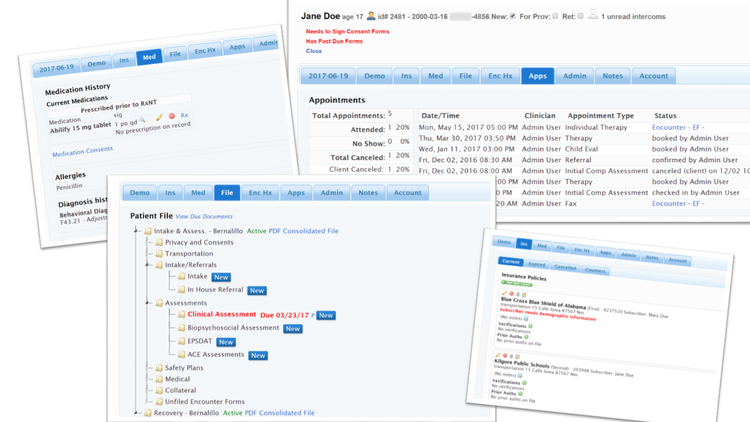
Task: Enable the For Prov checkbox
Action: click(x=555, y=17)
